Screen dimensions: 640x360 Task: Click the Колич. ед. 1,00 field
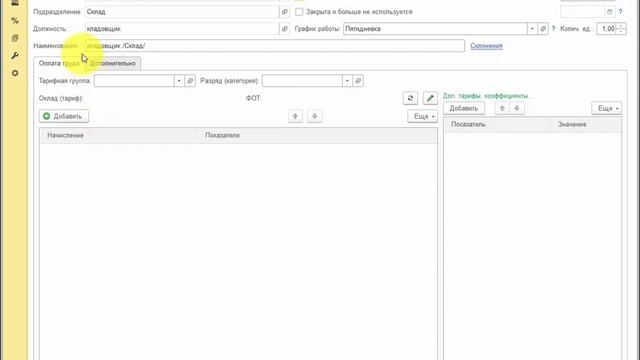point(607,29)
